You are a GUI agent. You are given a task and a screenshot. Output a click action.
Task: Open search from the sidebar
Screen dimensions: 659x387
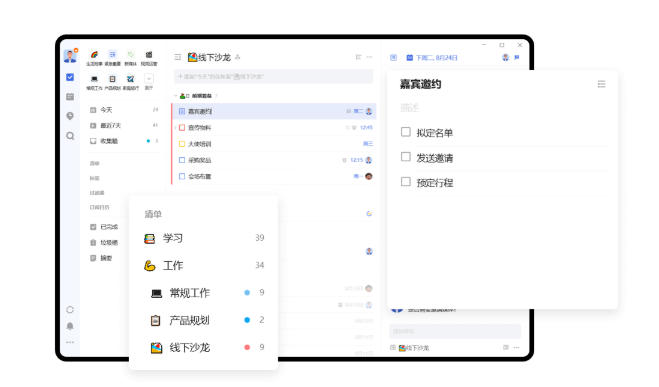70,136
